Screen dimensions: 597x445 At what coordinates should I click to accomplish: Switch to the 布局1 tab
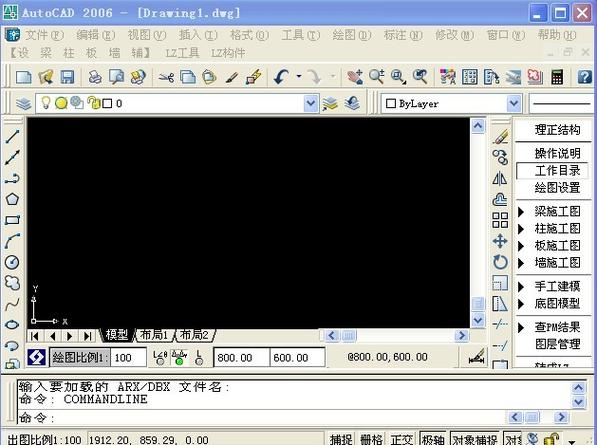pyautogui.click(x=154, y=335)
